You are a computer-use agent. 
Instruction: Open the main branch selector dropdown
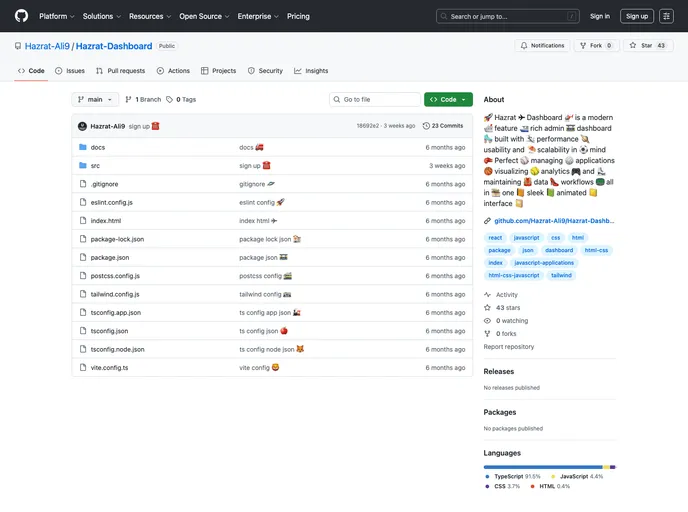[95, 100]
